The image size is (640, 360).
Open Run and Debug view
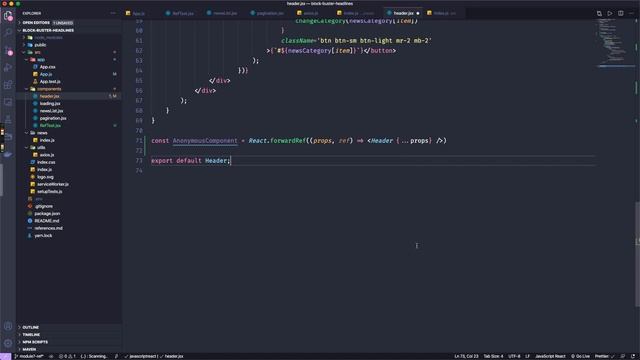point(8,68)
